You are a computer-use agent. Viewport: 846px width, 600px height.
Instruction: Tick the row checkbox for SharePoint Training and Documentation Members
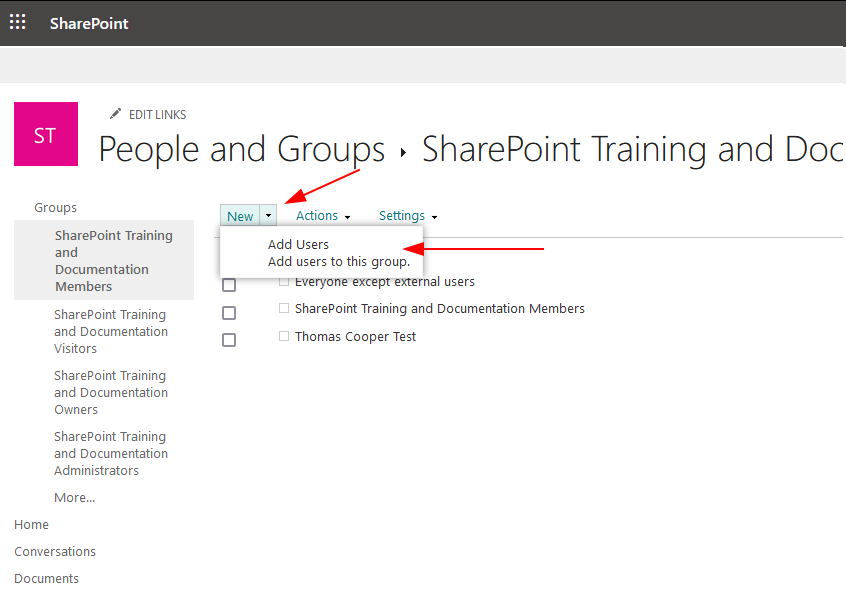(229, 313)
